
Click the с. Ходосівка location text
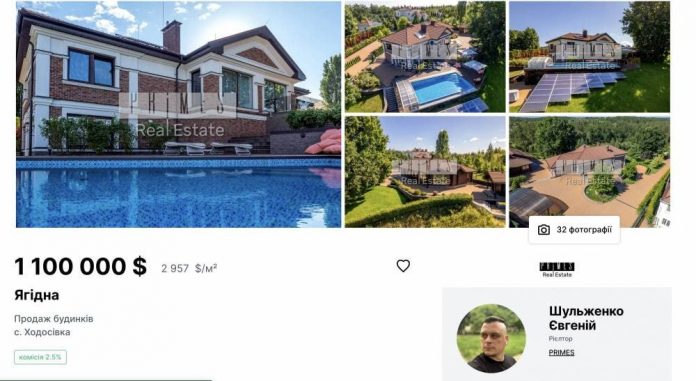(x=42, y=332)
